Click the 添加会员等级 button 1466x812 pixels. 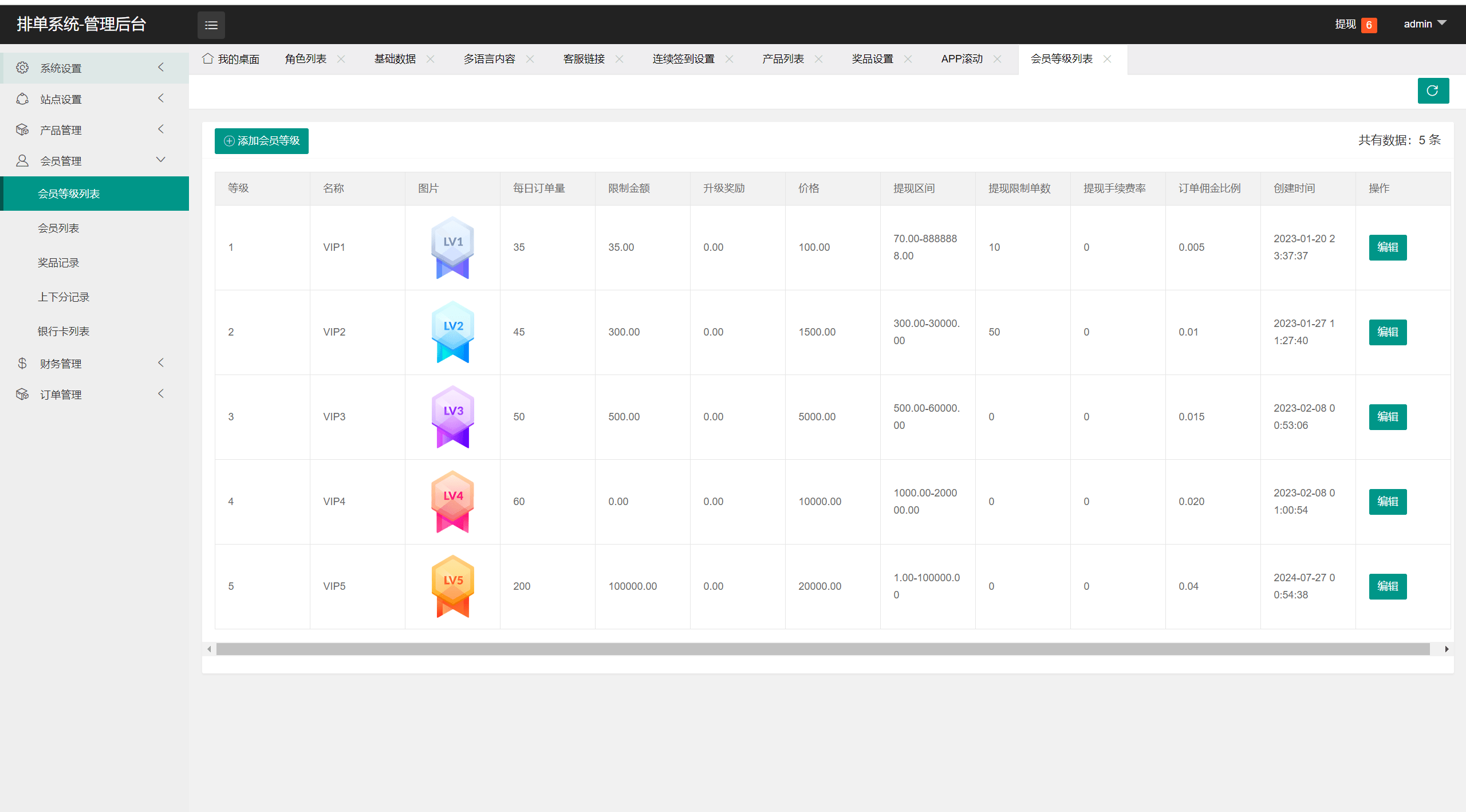262,141
